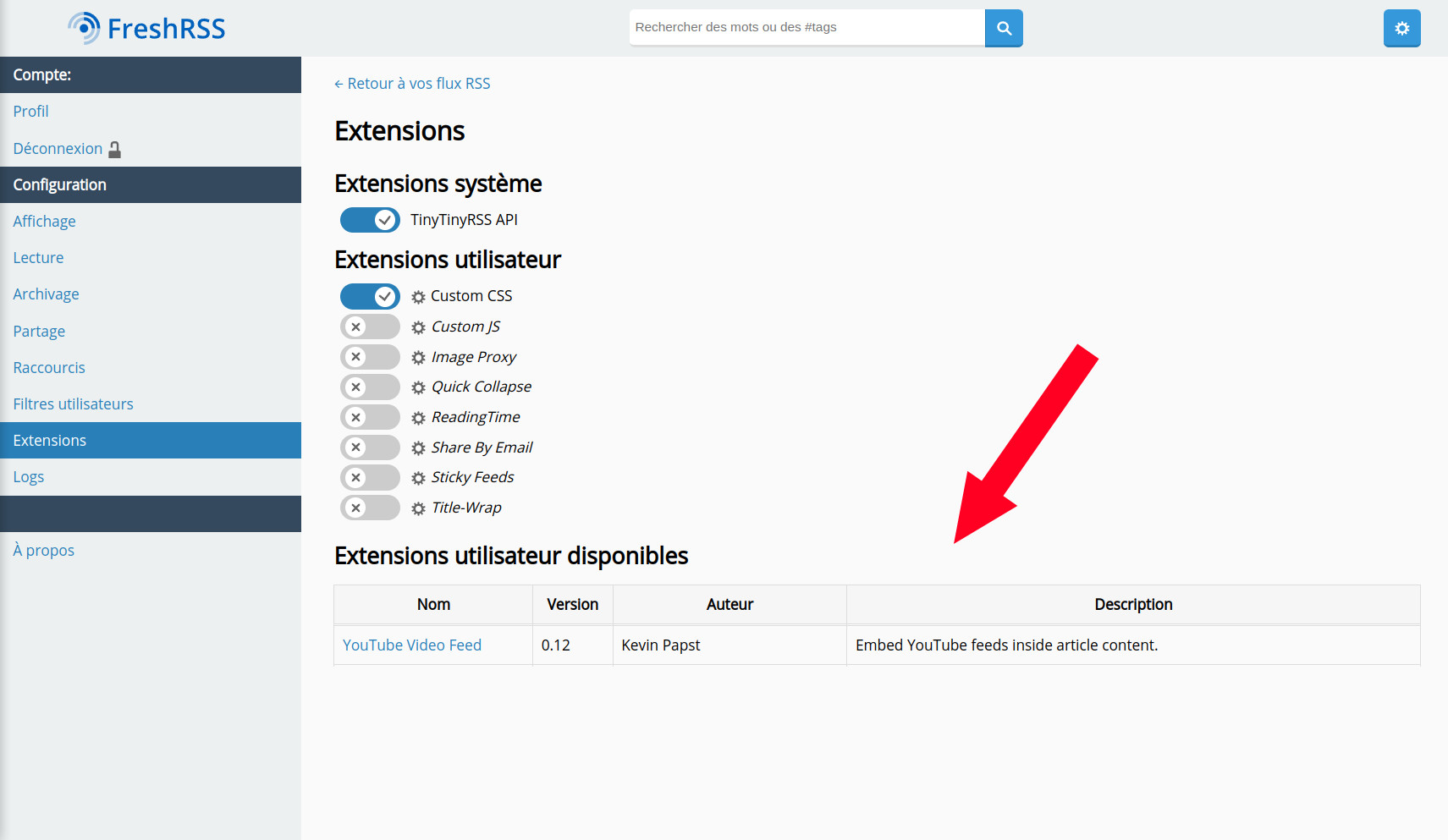Click the Description column header
1448x840 pixels.
point(1133,605)
